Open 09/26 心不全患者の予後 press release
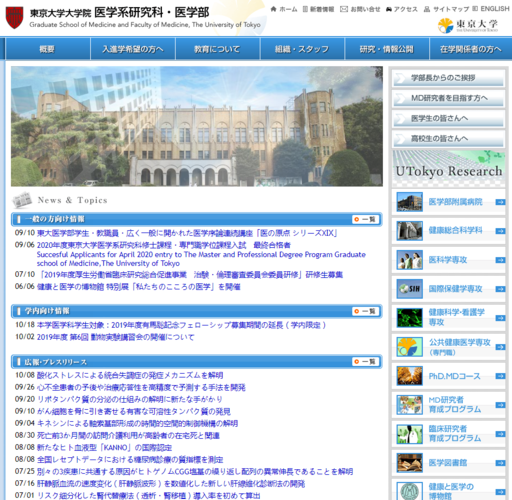Screen dimensions: 512x500 [x=141, y=387]
